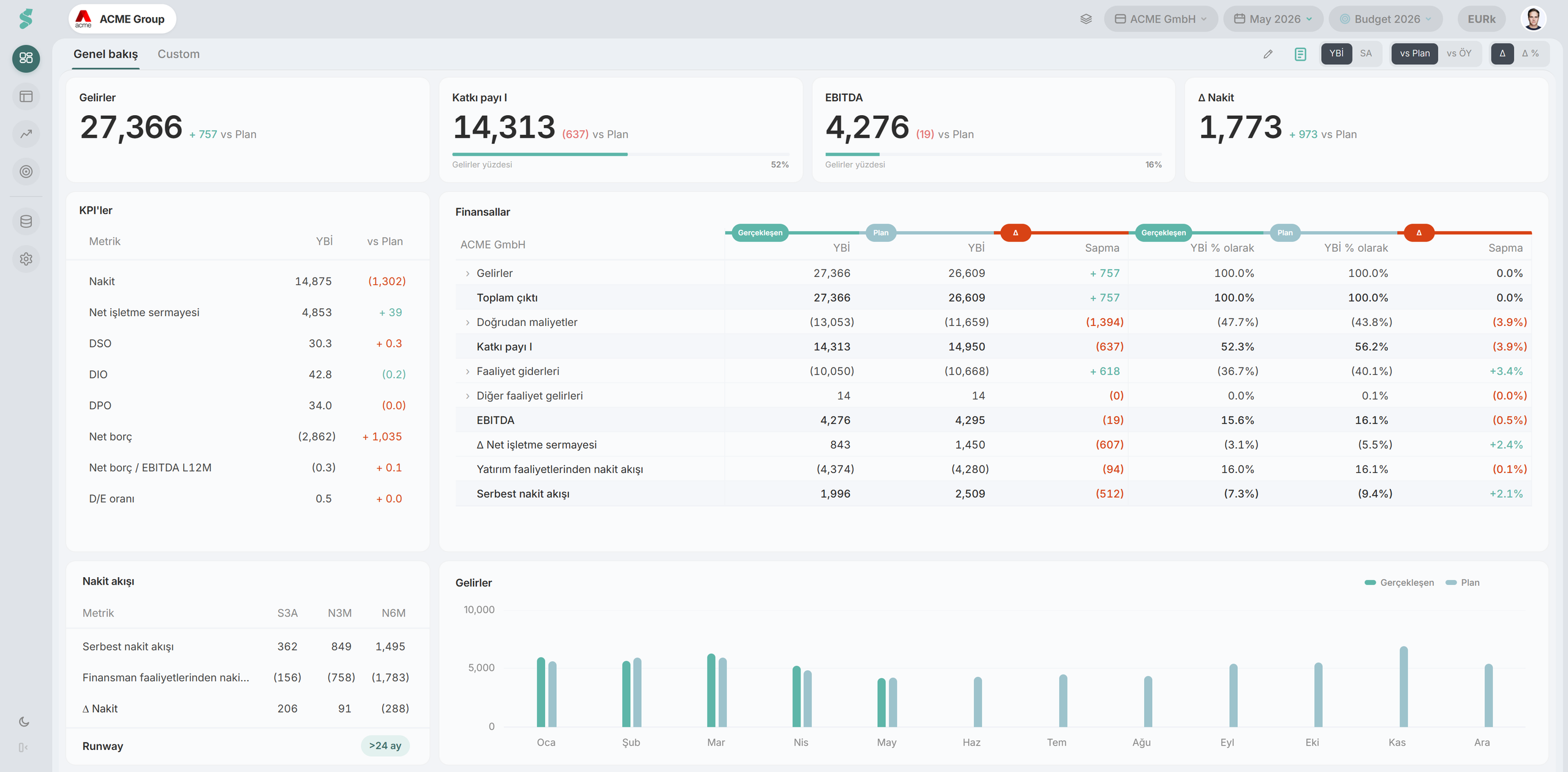The width and height of the screenshot is (1568, 772).
Task: Toggle Plan series in Gelirler legend
Action: pos(1463,583)
